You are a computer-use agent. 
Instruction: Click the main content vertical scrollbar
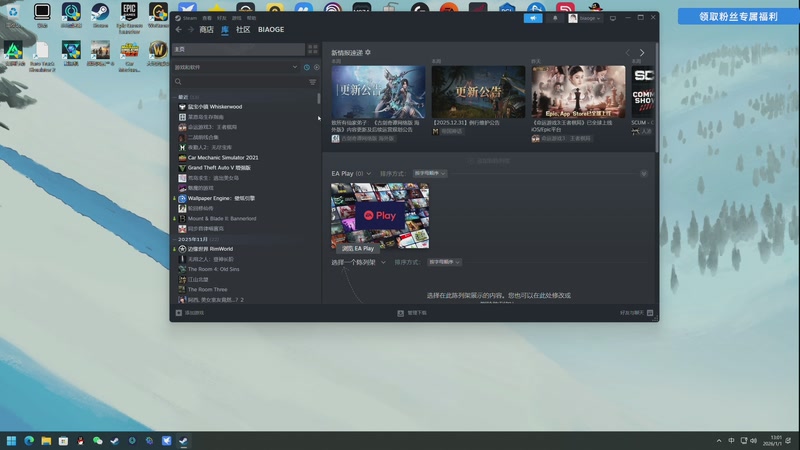click(657, 98)
